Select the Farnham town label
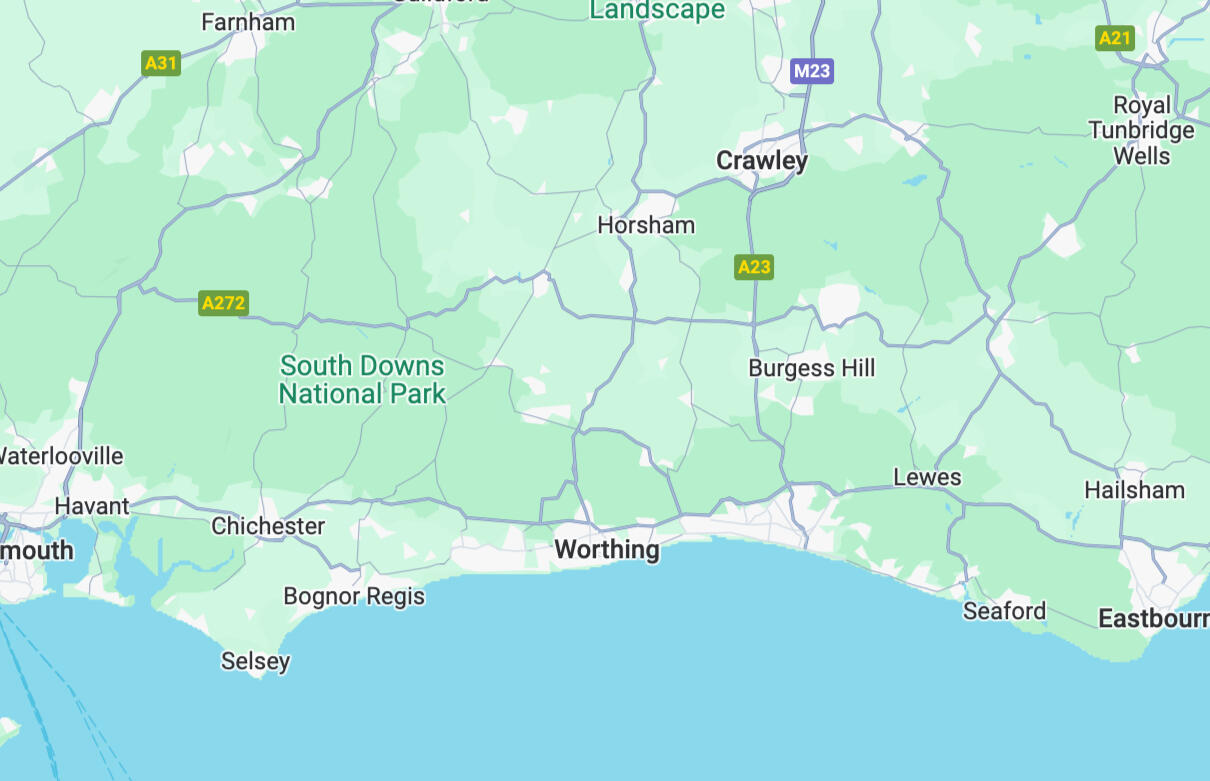The height and width of the screenshot is (781, 1210). pyautogui.click(x=248, y=22)
